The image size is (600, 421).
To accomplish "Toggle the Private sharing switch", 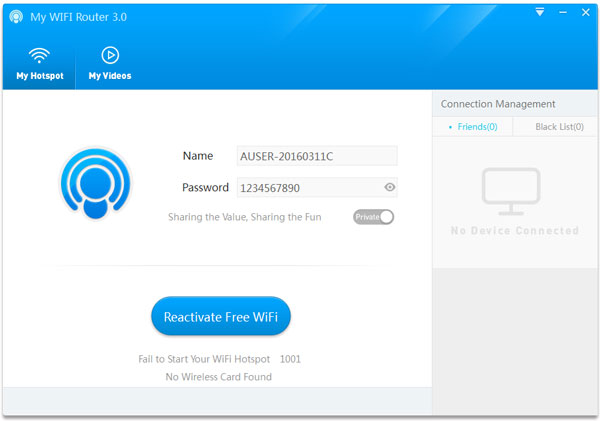I will [x=373, y=217].
